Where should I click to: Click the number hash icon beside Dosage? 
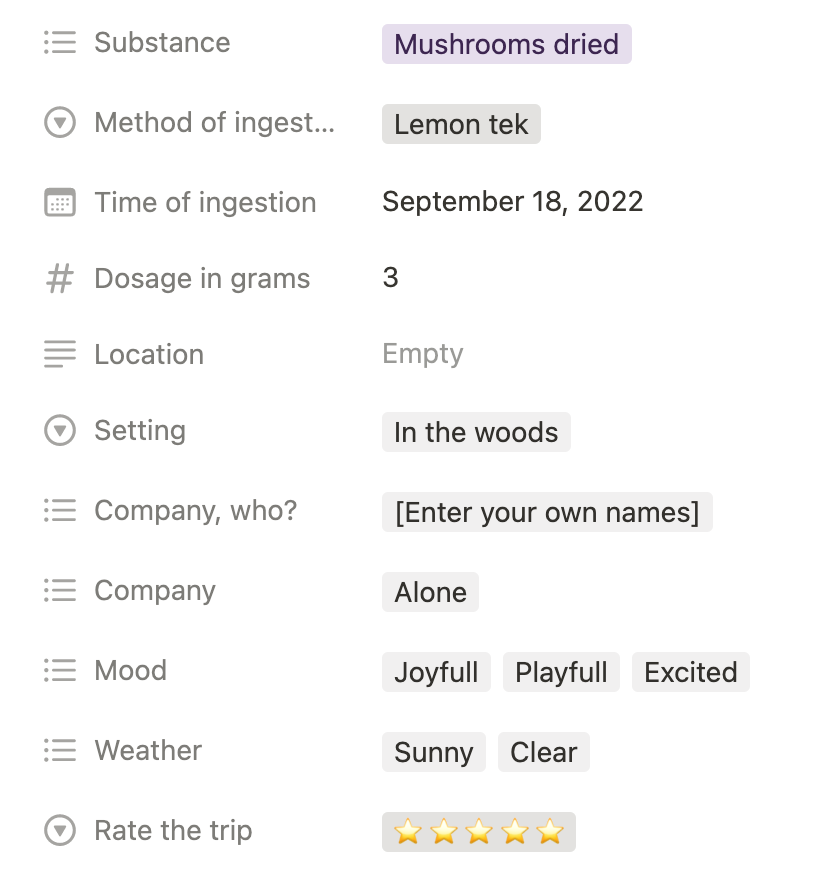(60, 279)
